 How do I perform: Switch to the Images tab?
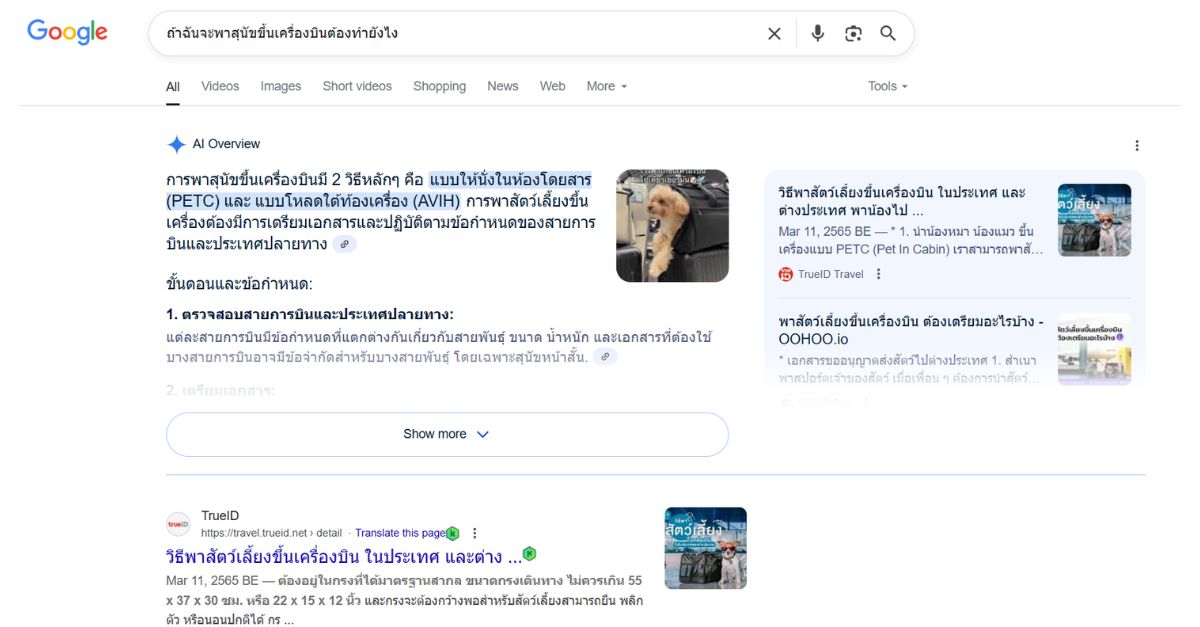pos(281,86)
